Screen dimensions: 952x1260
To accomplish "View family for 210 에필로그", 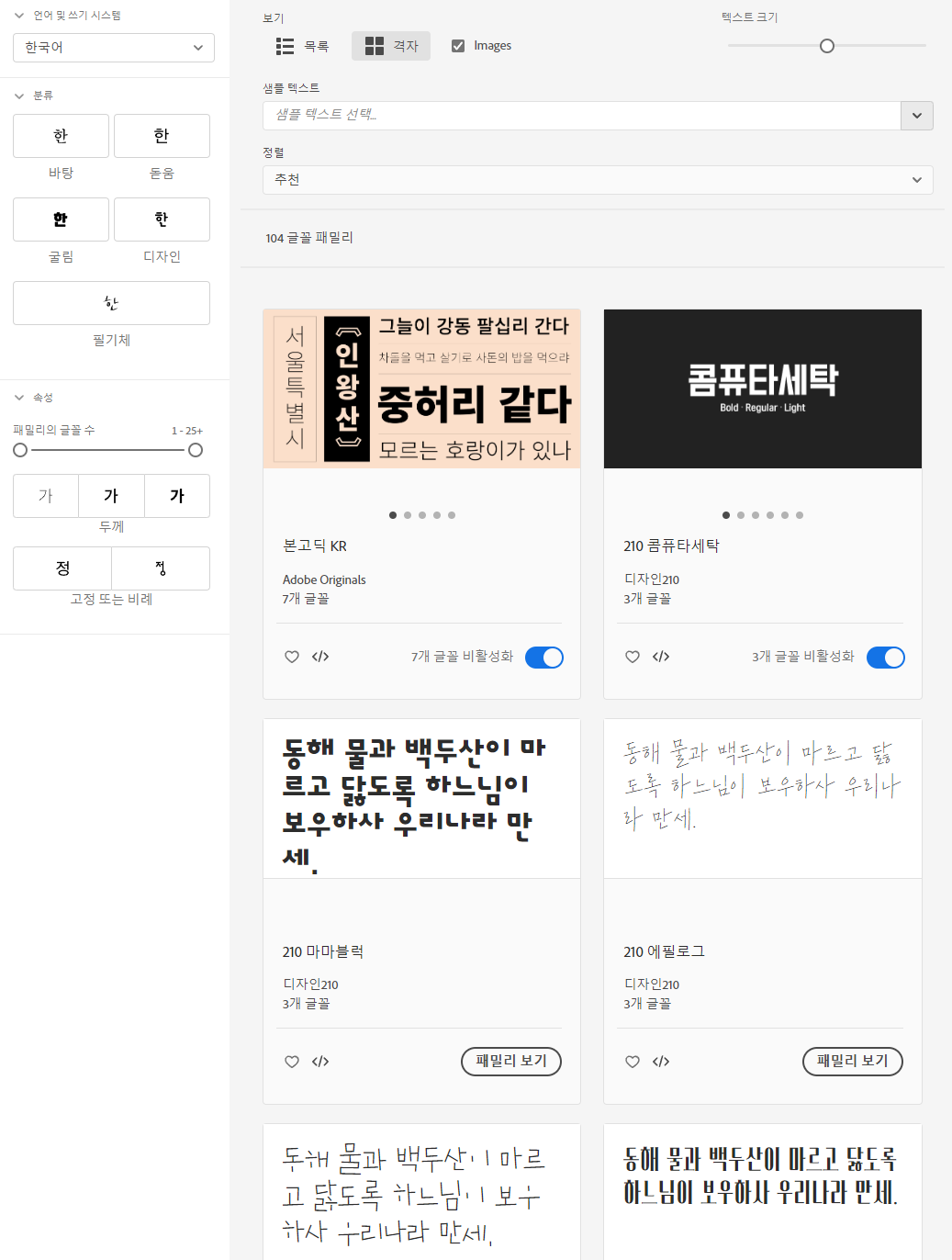I will (853, 1061).
